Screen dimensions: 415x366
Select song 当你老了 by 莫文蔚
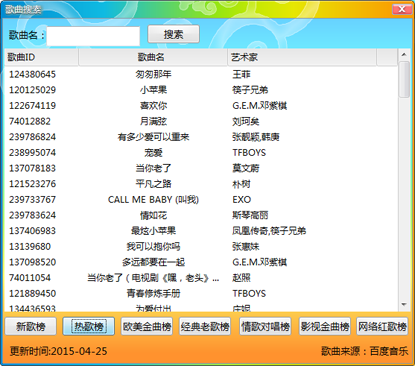pos(201,168)
